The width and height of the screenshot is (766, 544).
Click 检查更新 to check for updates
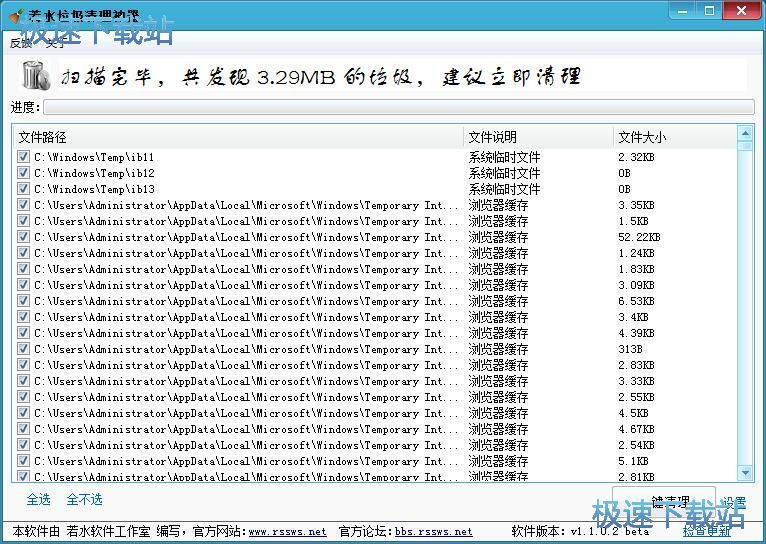707,531
